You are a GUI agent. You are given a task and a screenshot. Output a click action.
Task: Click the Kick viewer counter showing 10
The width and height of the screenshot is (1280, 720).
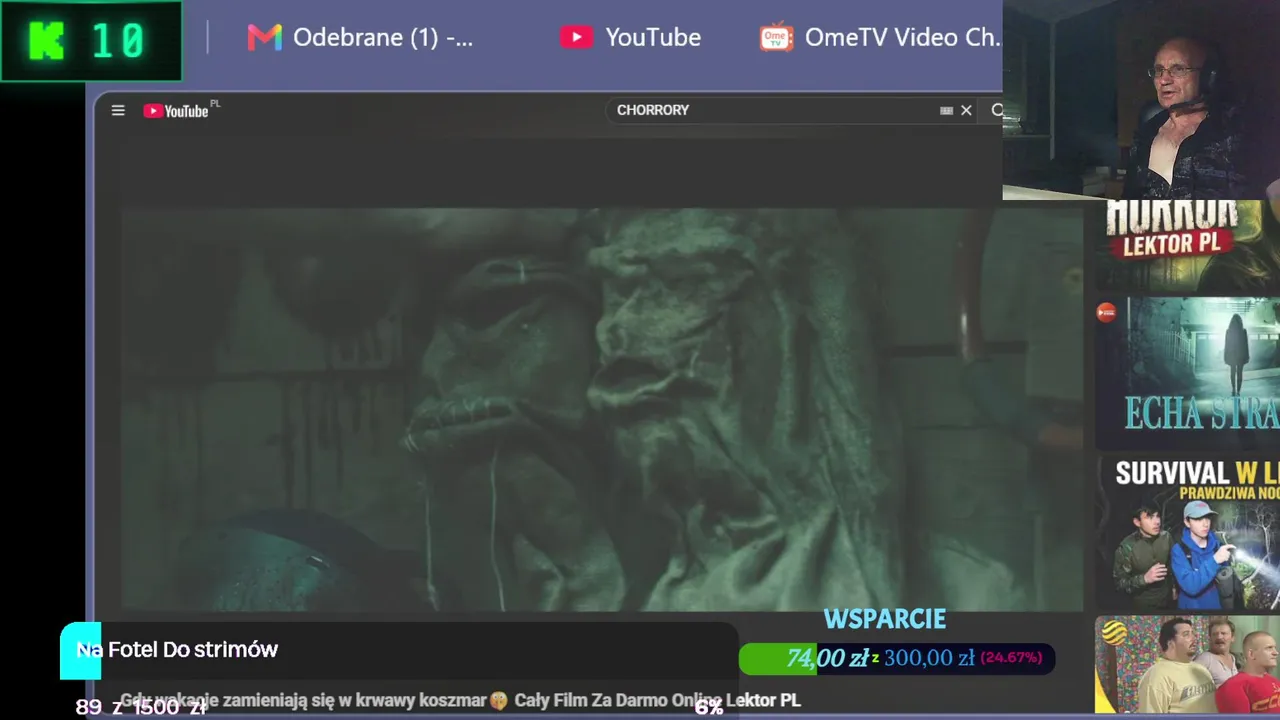(x=91, y=41)
